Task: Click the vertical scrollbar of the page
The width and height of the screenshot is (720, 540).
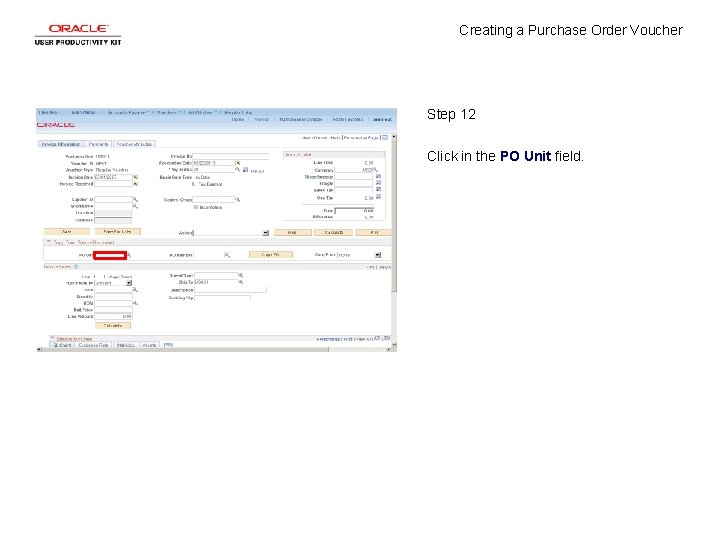Action: pyautogui.click(x=394, y=241)
